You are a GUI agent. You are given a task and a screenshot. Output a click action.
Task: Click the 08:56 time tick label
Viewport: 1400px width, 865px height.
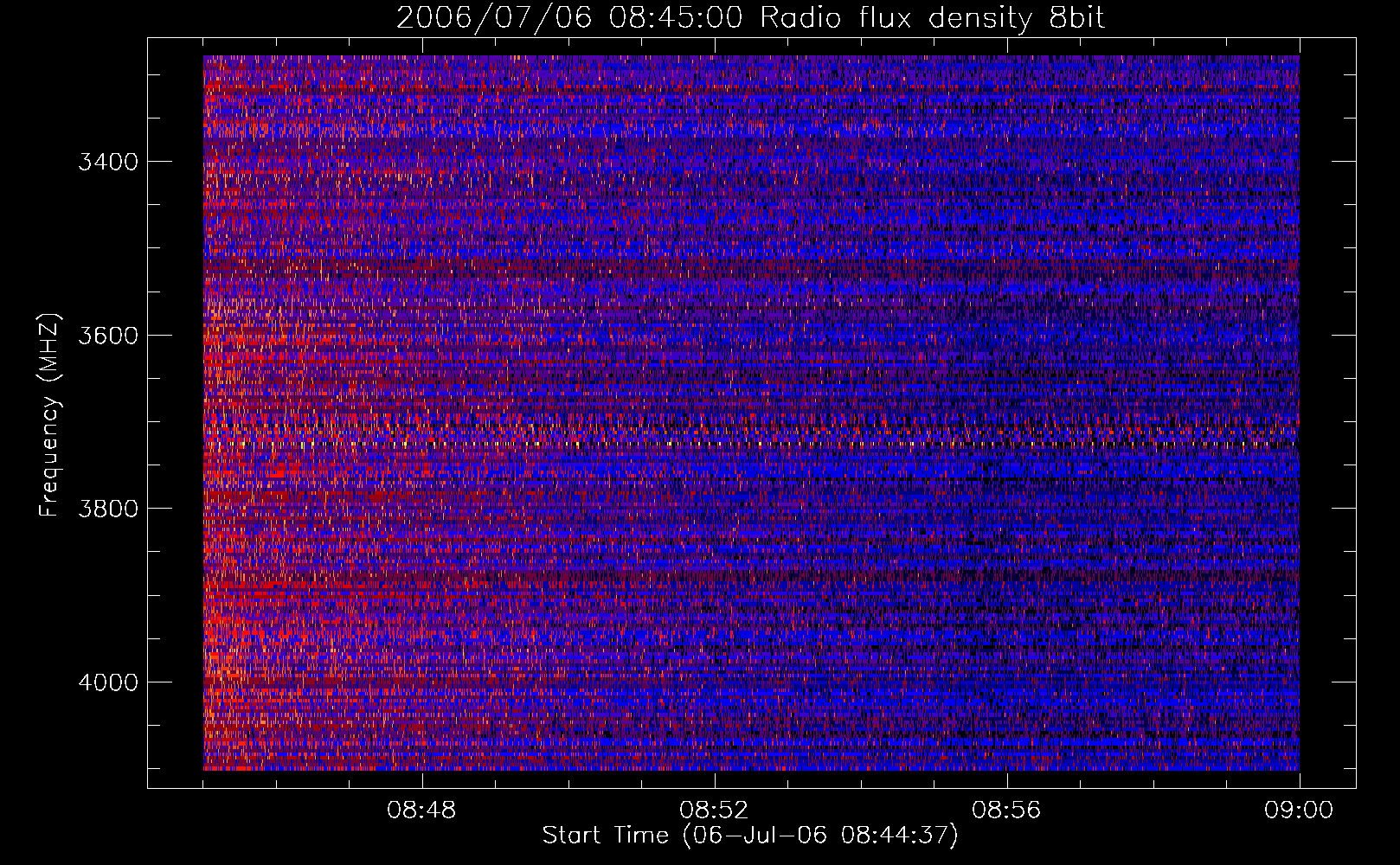click(1006, 811)
